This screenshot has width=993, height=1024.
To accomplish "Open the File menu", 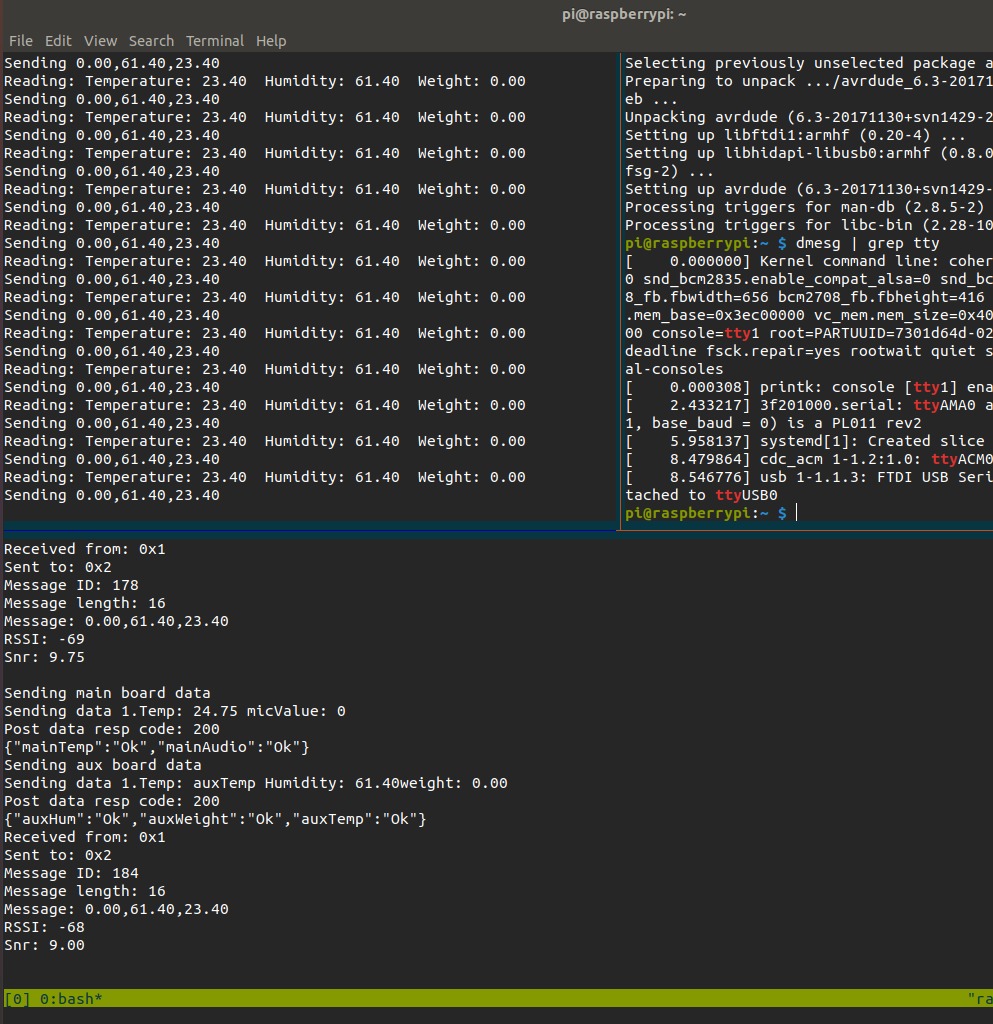I will [x=20, y=41].
